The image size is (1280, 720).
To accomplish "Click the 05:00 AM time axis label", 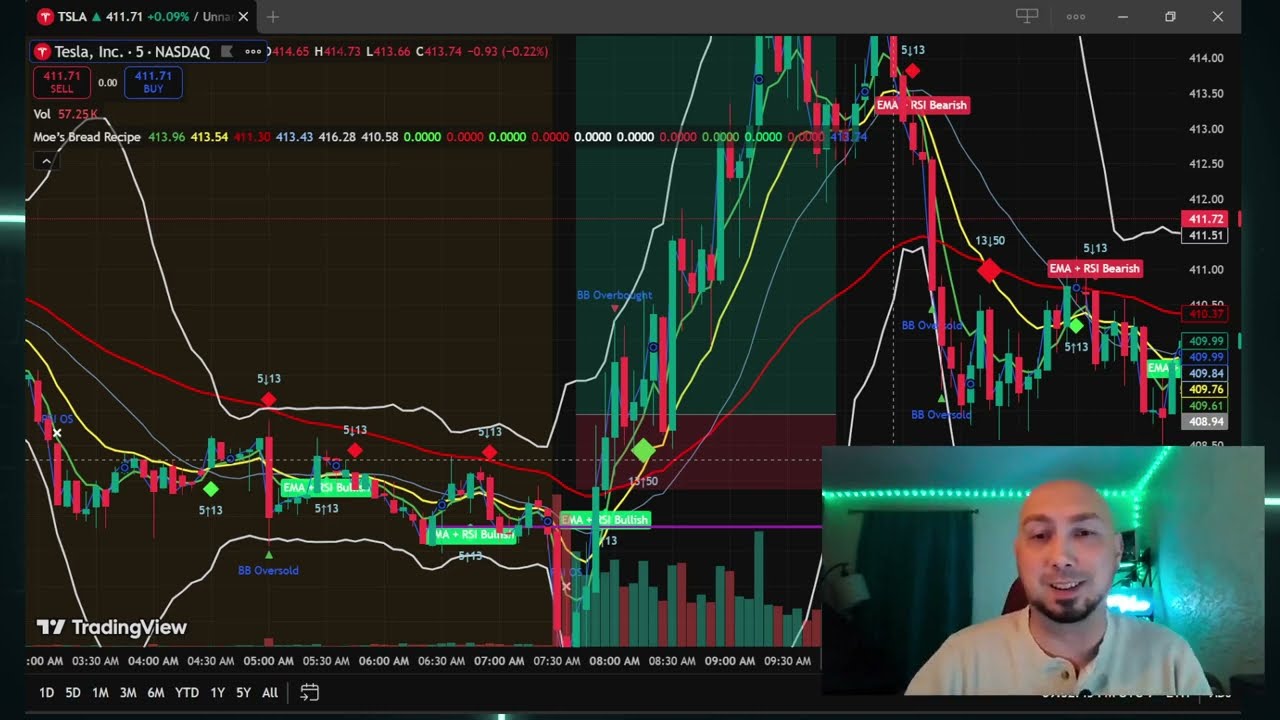I will [x=268, y=661].
